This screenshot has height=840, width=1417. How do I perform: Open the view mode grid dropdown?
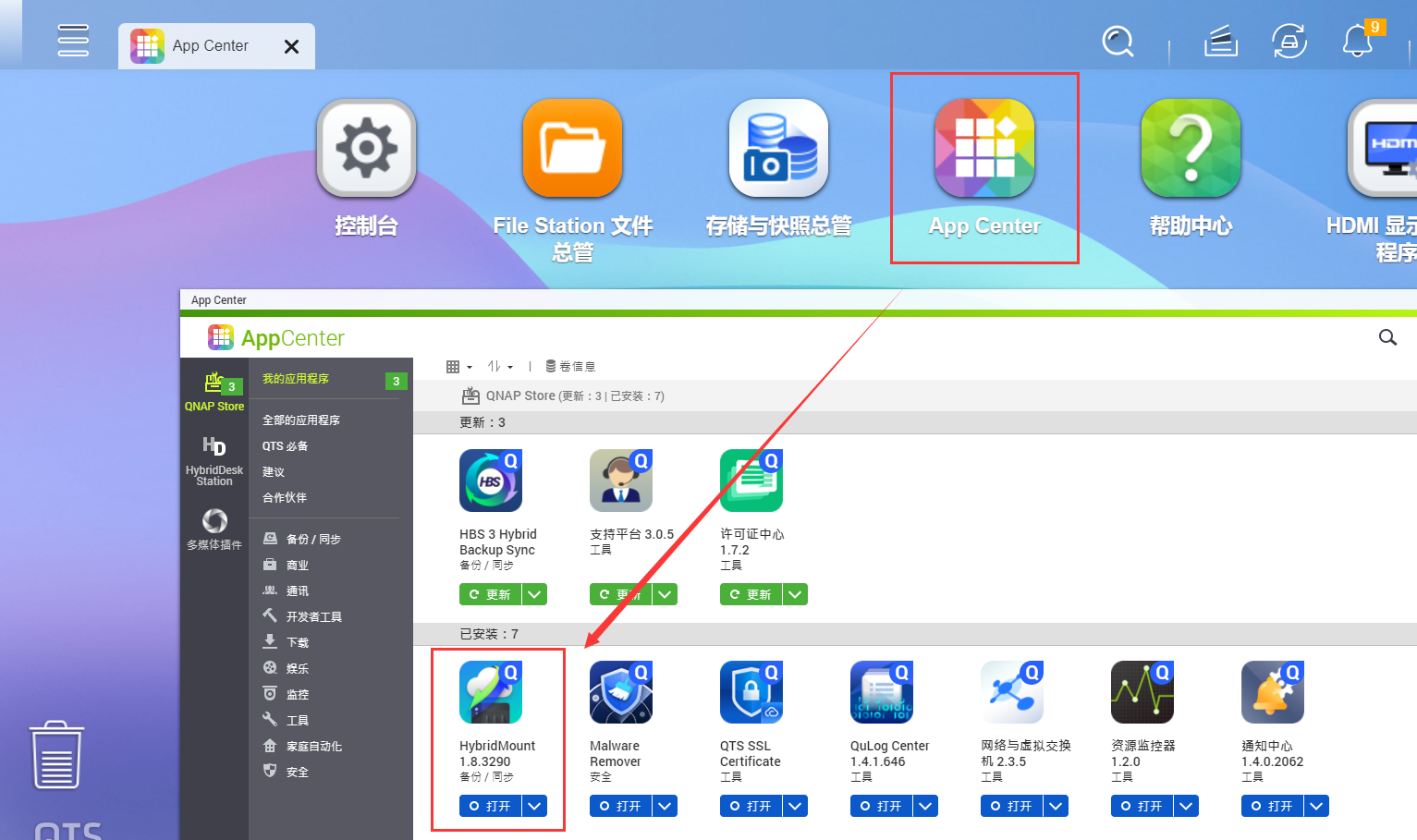tap(459, 367)
